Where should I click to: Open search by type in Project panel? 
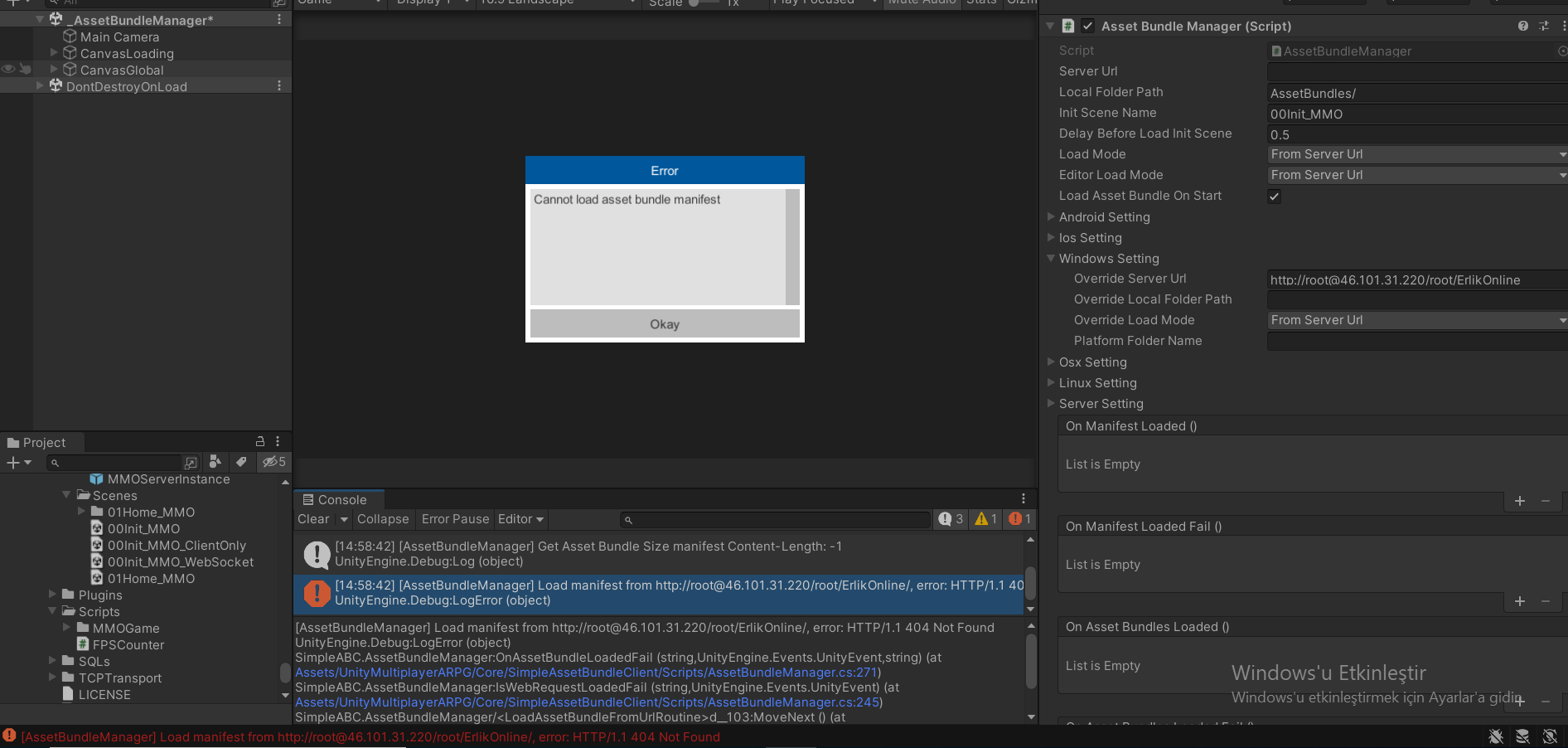point(215,462)
